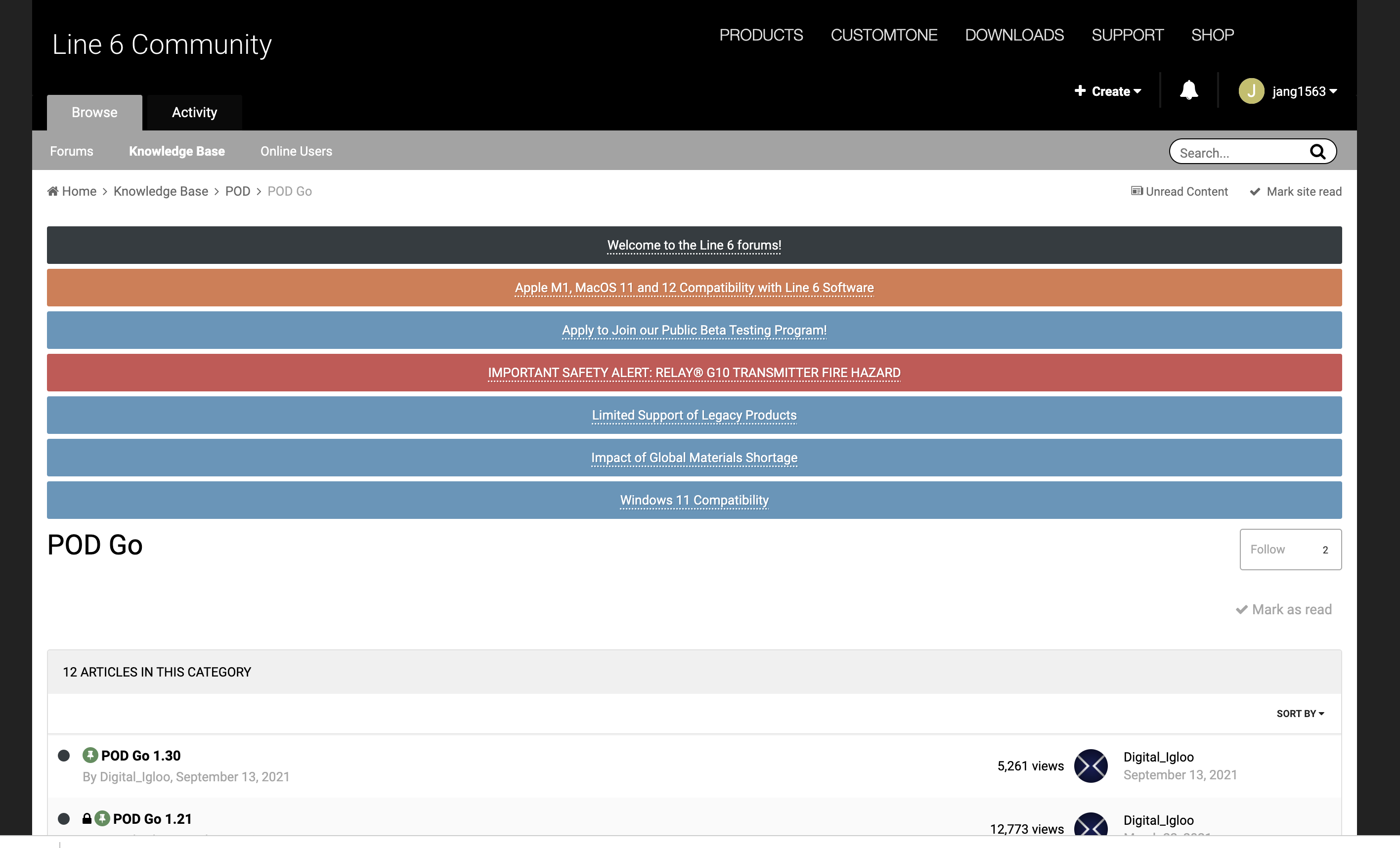Click Mark as read
1400x848 pixels.
(x=1283, y=609)
